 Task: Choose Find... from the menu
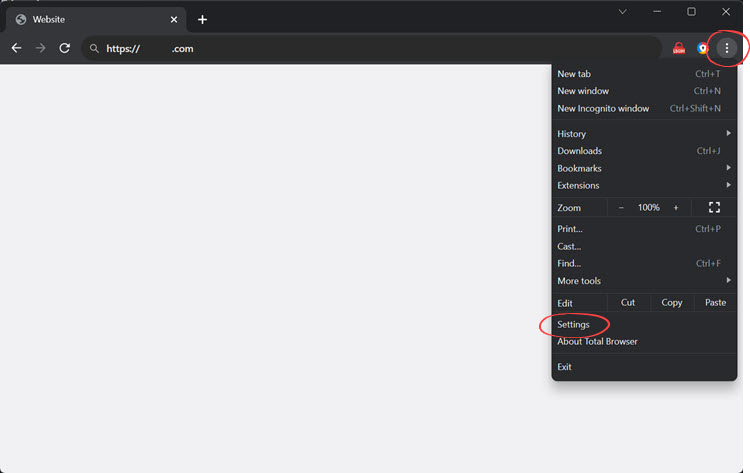pos(644,264)
